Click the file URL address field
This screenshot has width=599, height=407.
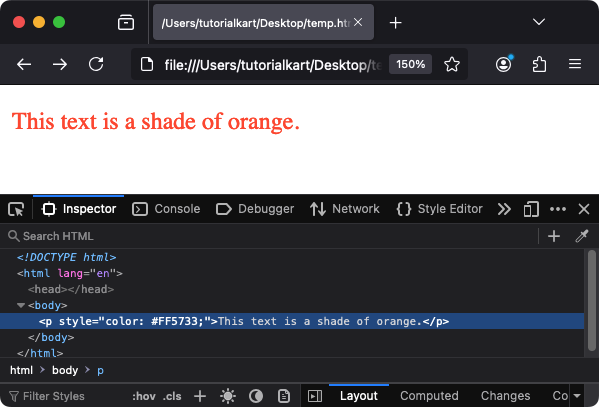click(x=272, y=65)
